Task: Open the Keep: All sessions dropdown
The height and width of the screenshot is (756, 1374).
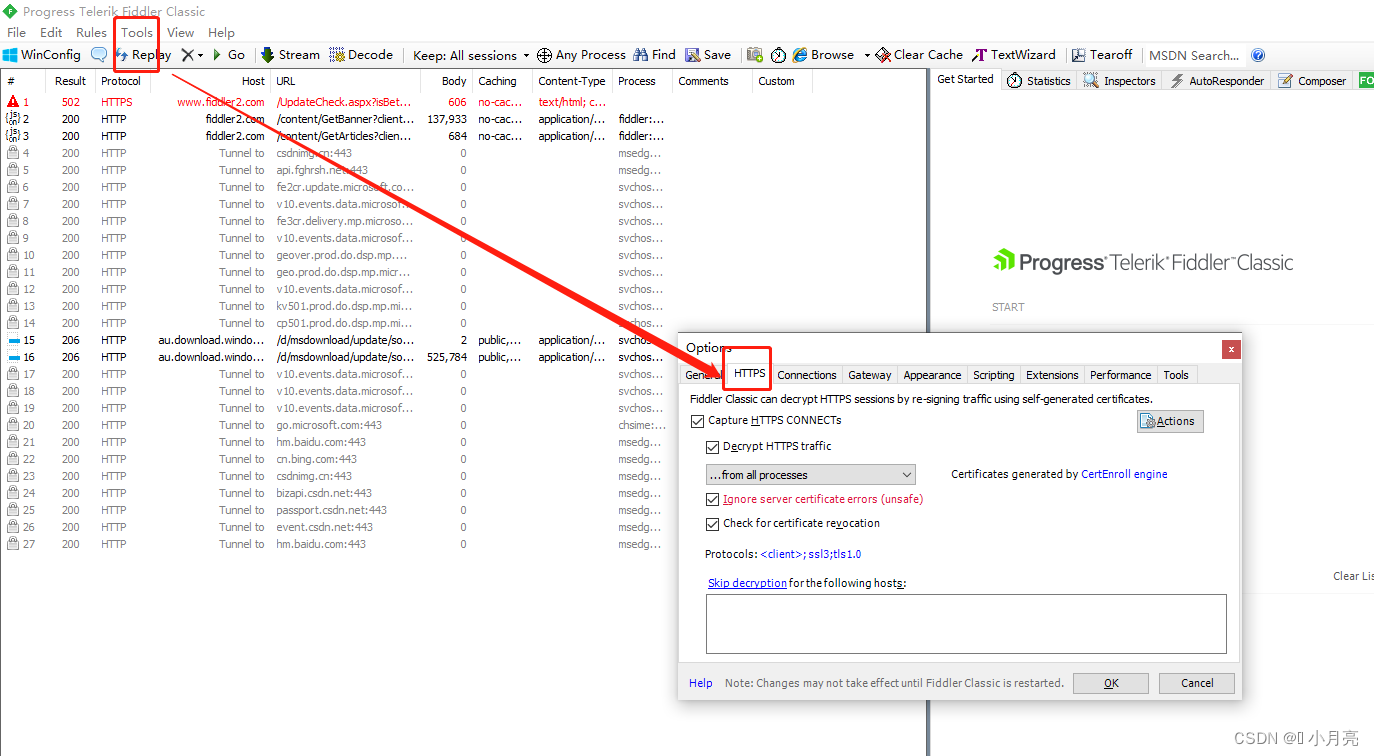Action: tap(471, 55)
